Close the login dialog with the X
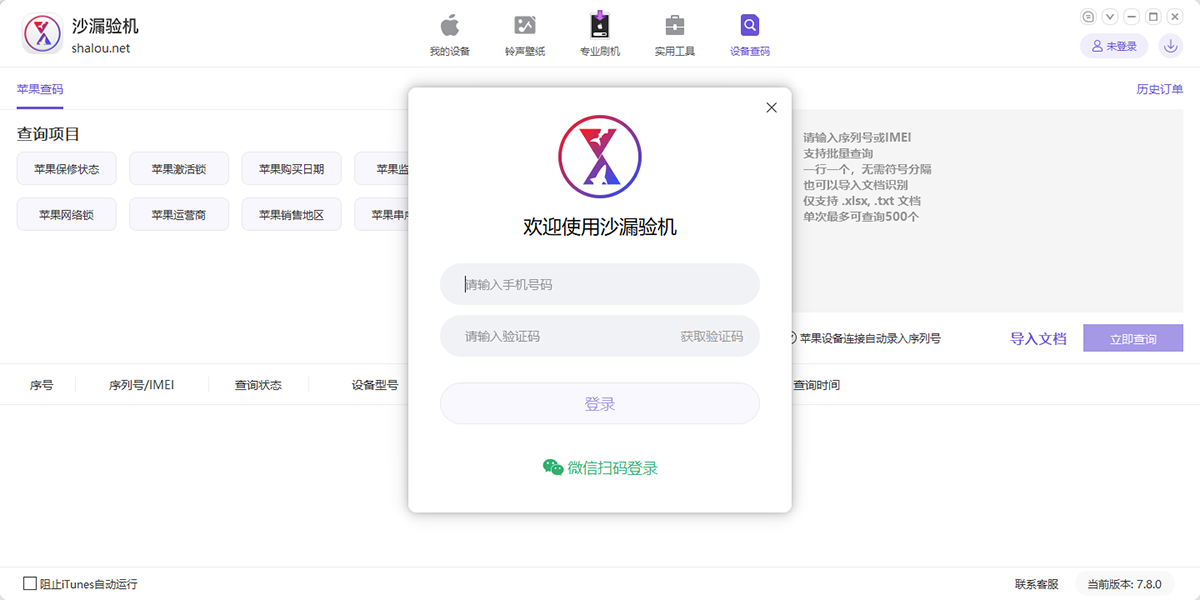1200x600 pixels. pos(771,108)
